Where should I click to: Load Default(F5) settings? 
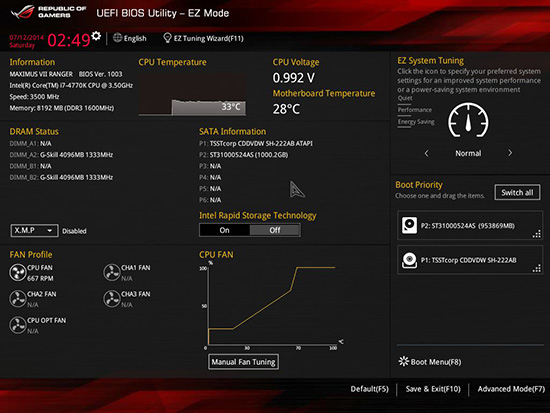pos(369,389)
